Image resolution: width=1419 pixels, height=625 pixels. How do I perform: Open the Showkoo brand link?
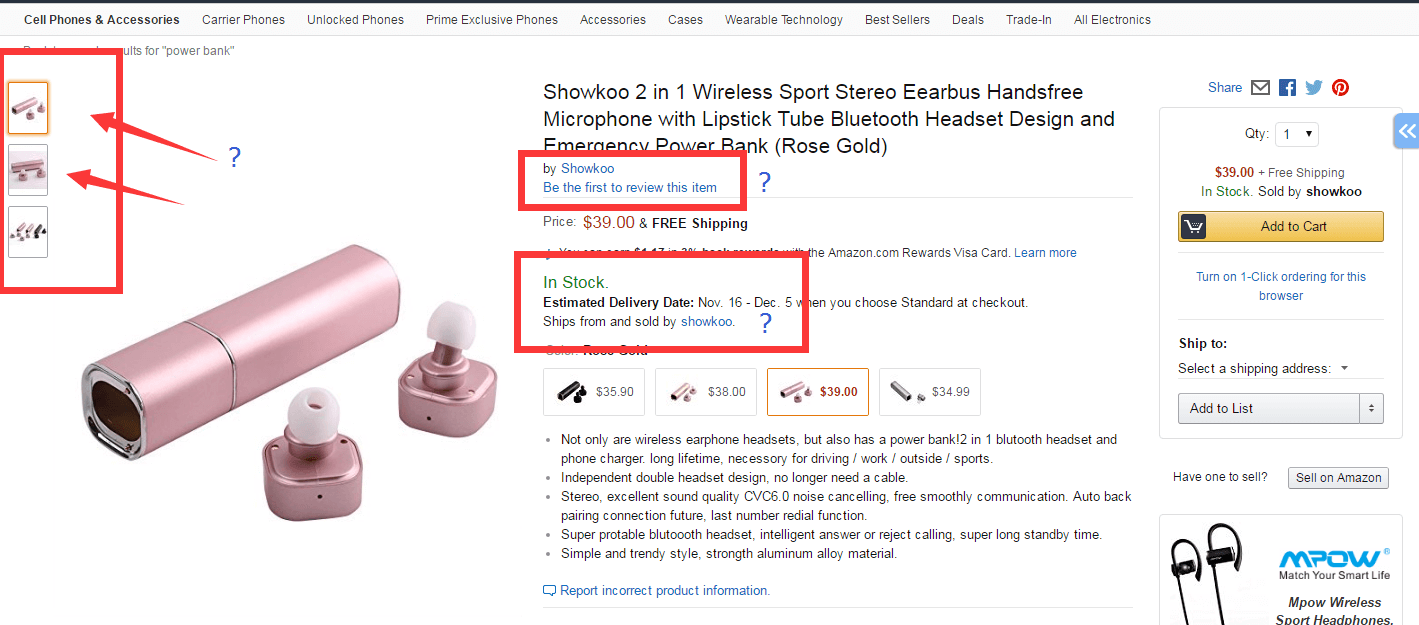(587, 169)
